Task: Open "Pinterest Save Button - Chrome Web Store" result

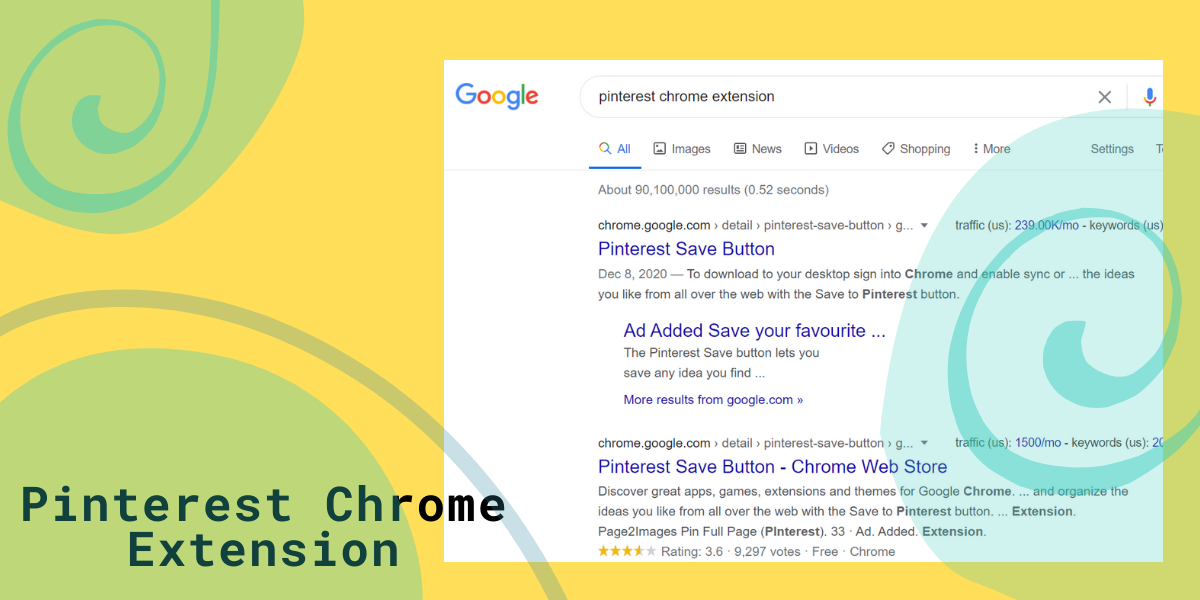Action: [x=772, y=467]
